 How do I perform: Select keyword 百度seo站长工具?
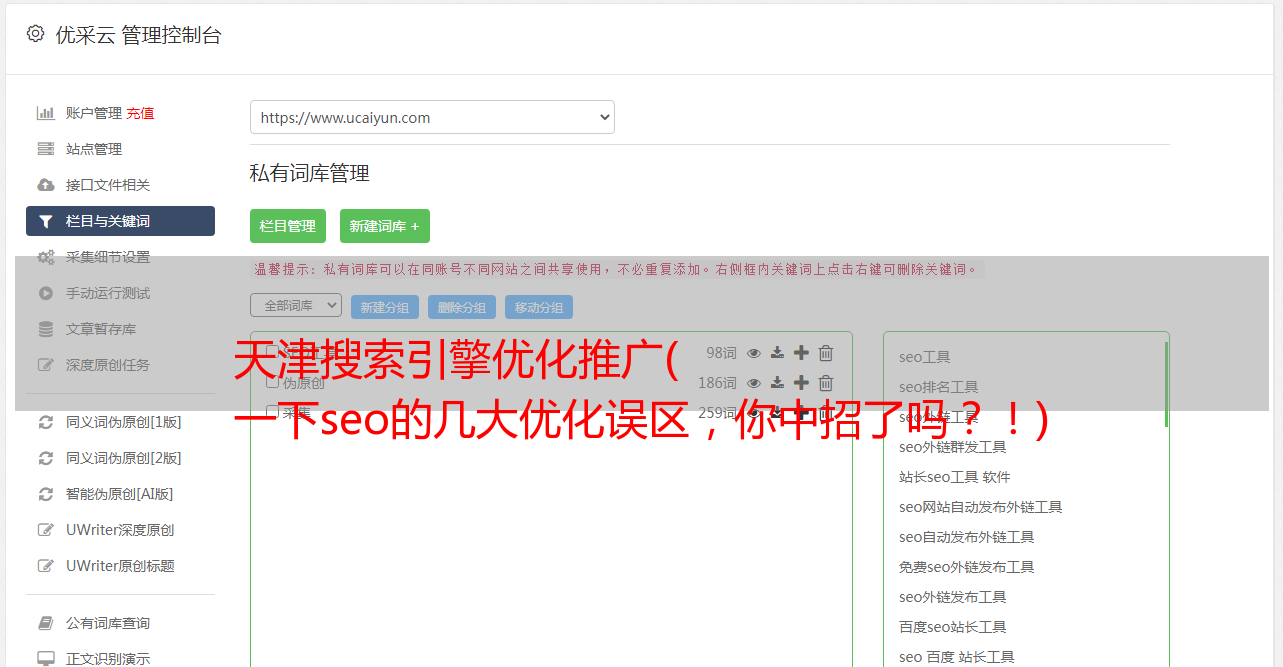pos(952,627)
